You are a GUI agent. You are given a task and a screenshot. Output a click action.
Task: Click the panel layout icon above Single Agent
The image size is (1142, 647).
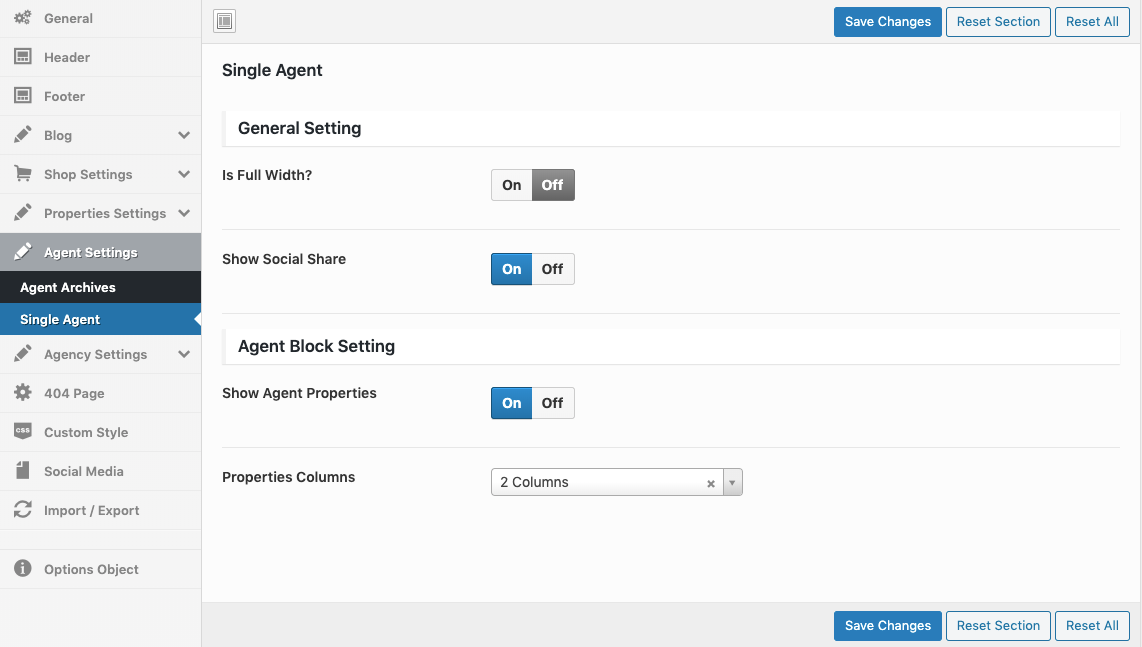(224, 21)
